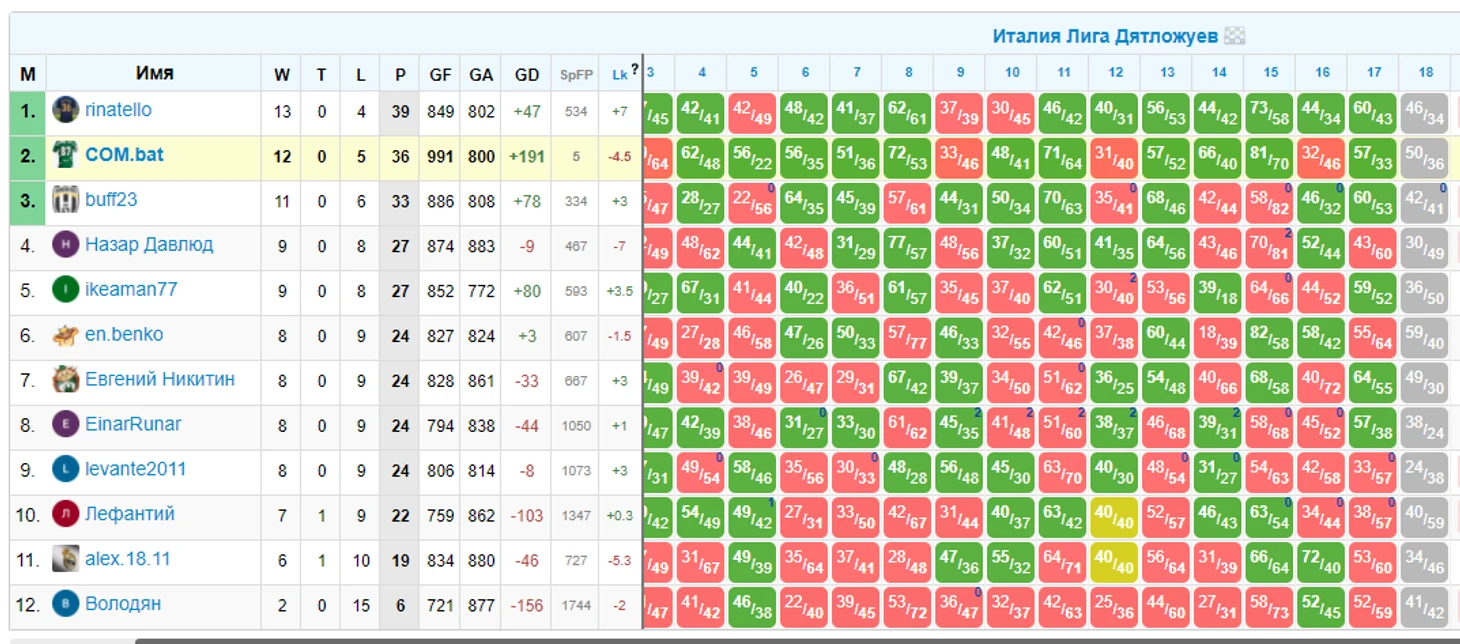Open the Италия Лига Дятложуев link
The image size is (1460, 644).
click(1105, 36)
